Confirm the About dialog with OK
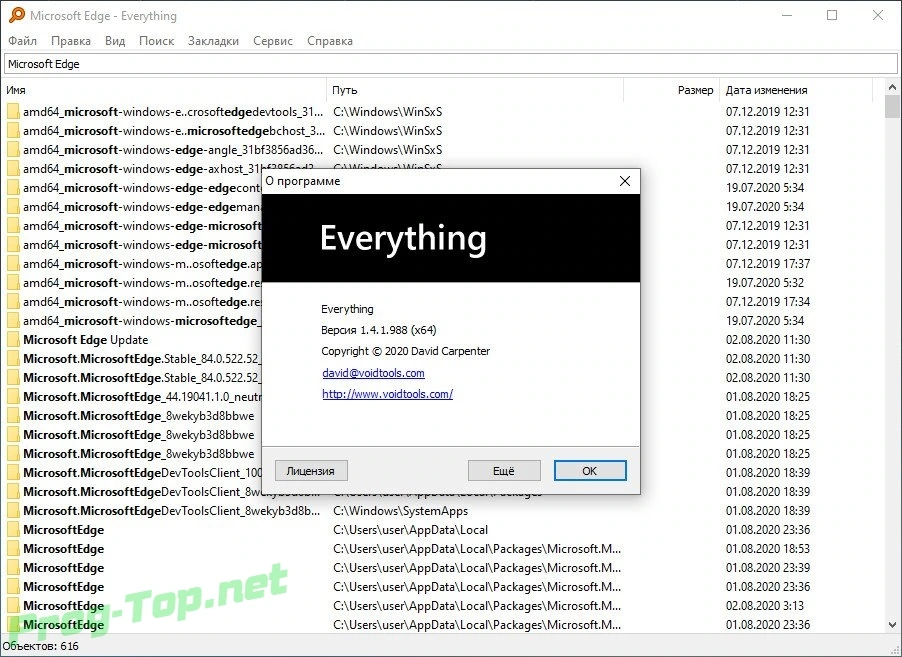Viewport: 902px width, 657px height. point(590,471)
